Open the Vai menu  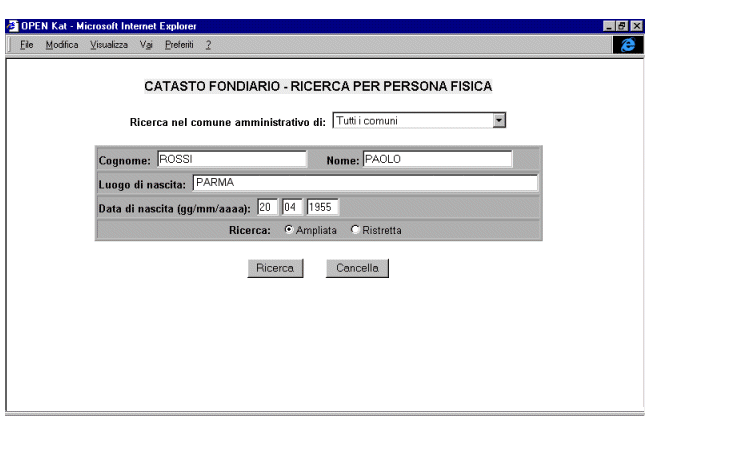[x=145, y=45]
